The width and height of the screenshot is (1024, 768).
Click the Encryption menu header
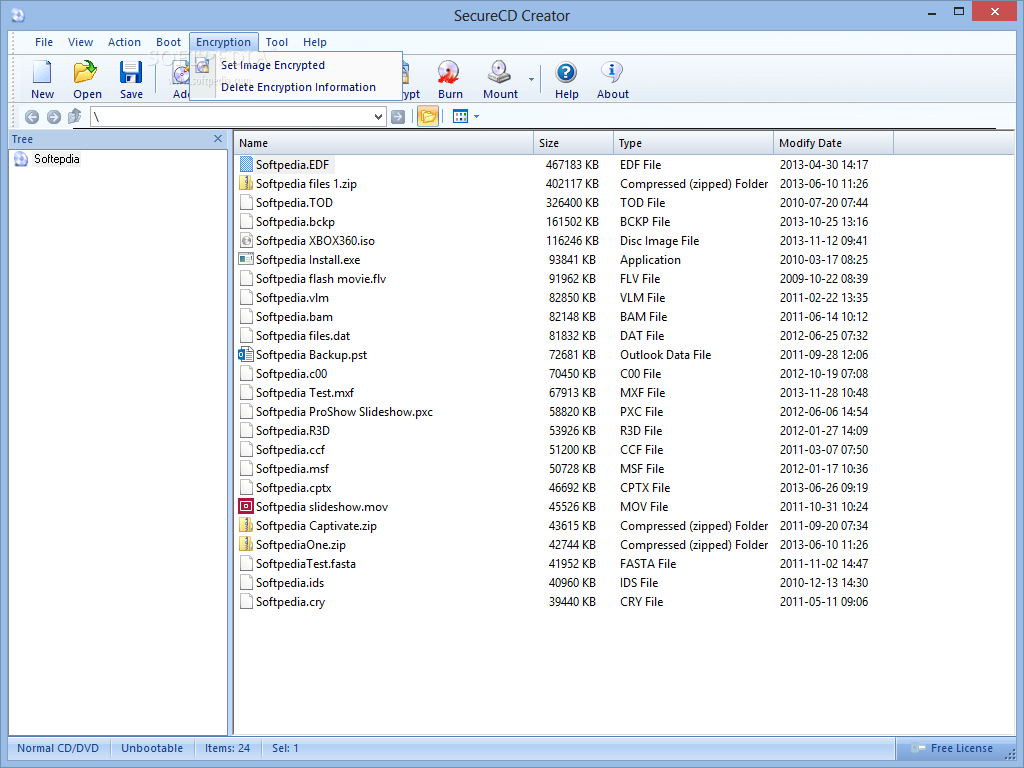click(x=223, y=42)
